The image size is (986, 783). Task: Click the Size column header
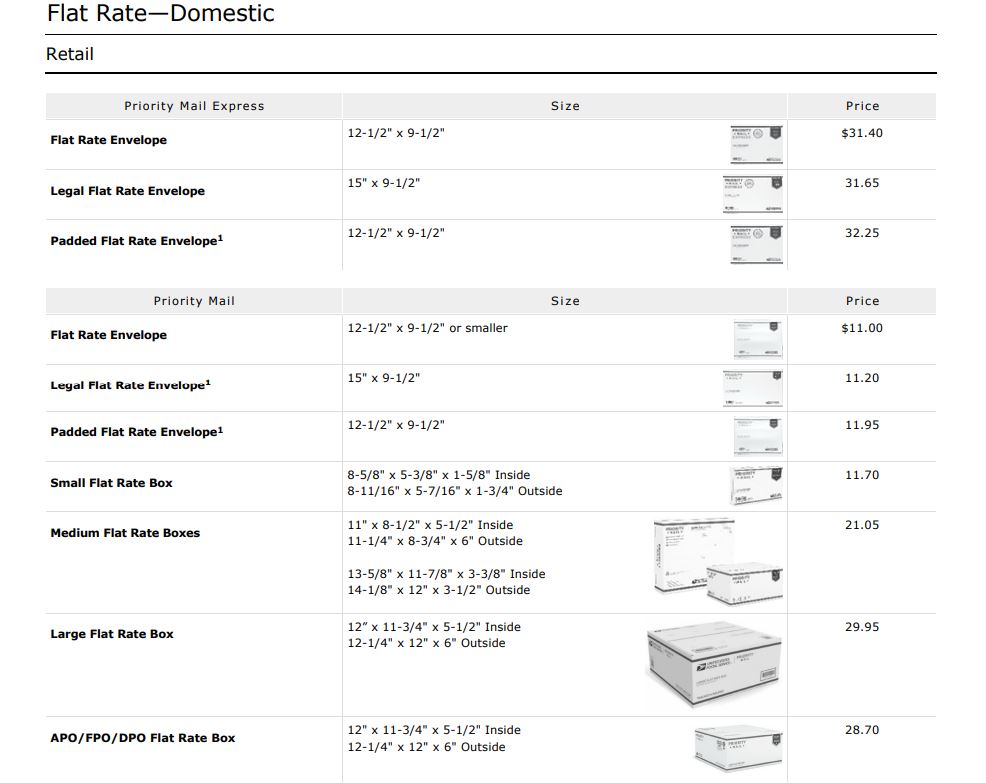click(x=565, y=106)
